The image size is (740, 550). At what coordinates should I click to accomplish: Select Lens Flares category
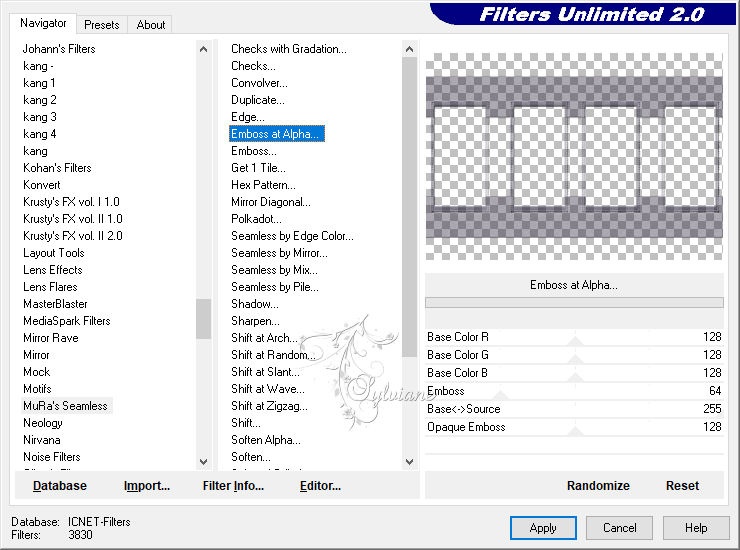pyautogui.click(x=50, y=287)
